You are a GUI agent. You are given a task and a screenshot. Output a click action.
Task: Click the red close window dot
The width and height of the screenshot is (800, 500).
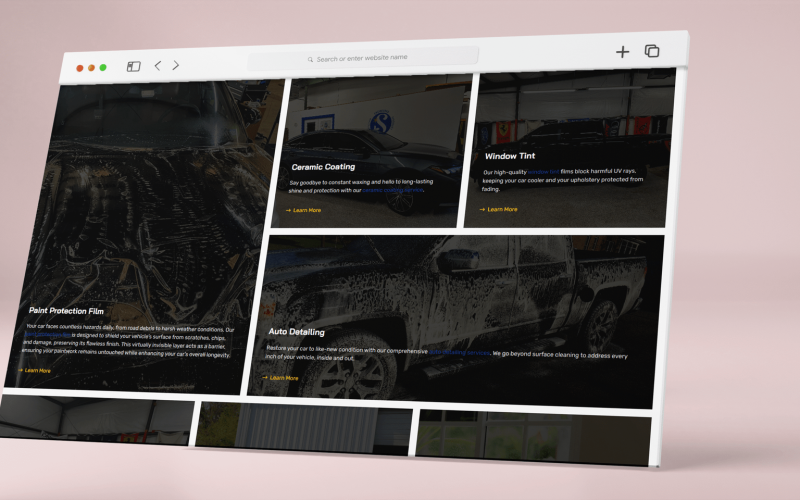[80, 68]
